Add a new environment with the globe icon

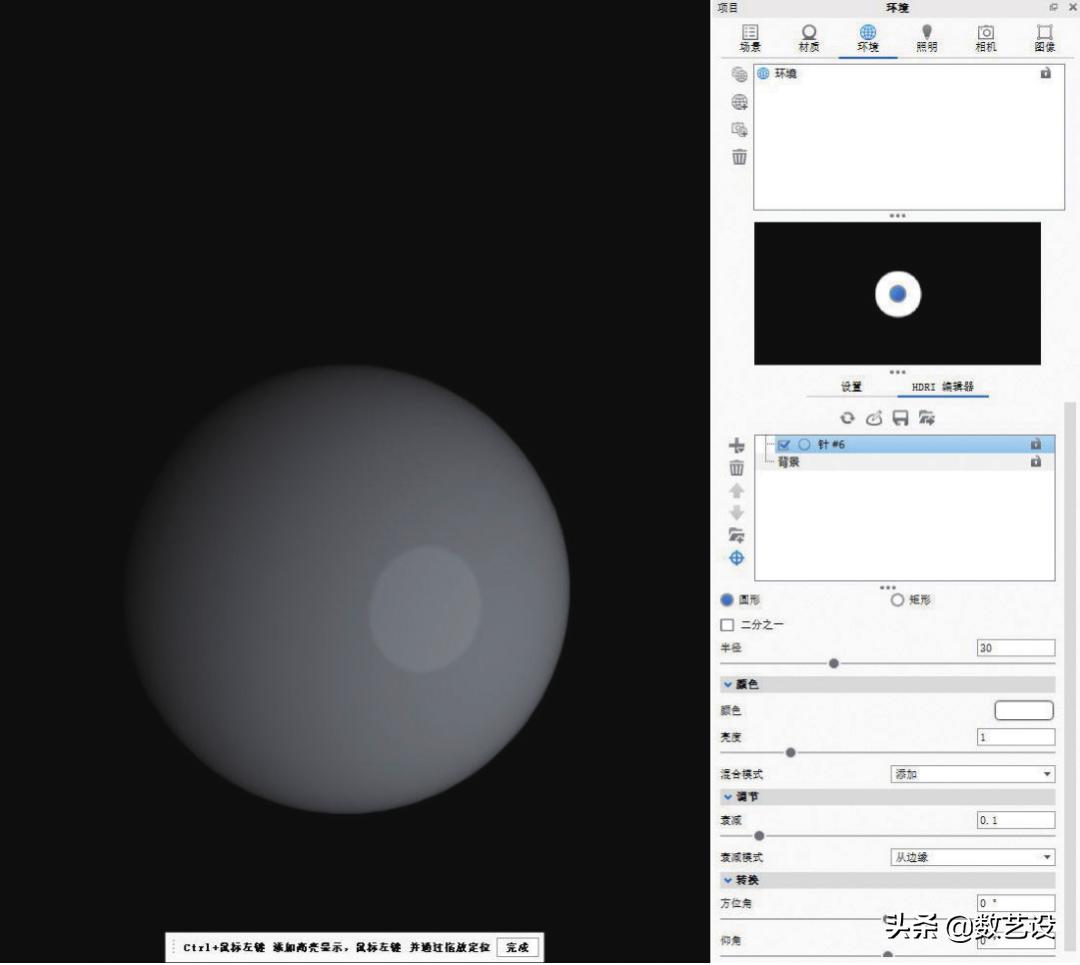738,101
